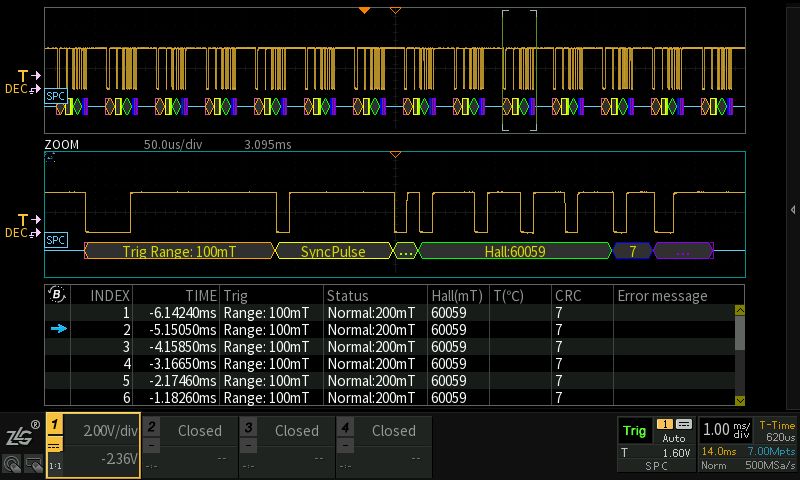Click the bus decode icon in table header

58,295
